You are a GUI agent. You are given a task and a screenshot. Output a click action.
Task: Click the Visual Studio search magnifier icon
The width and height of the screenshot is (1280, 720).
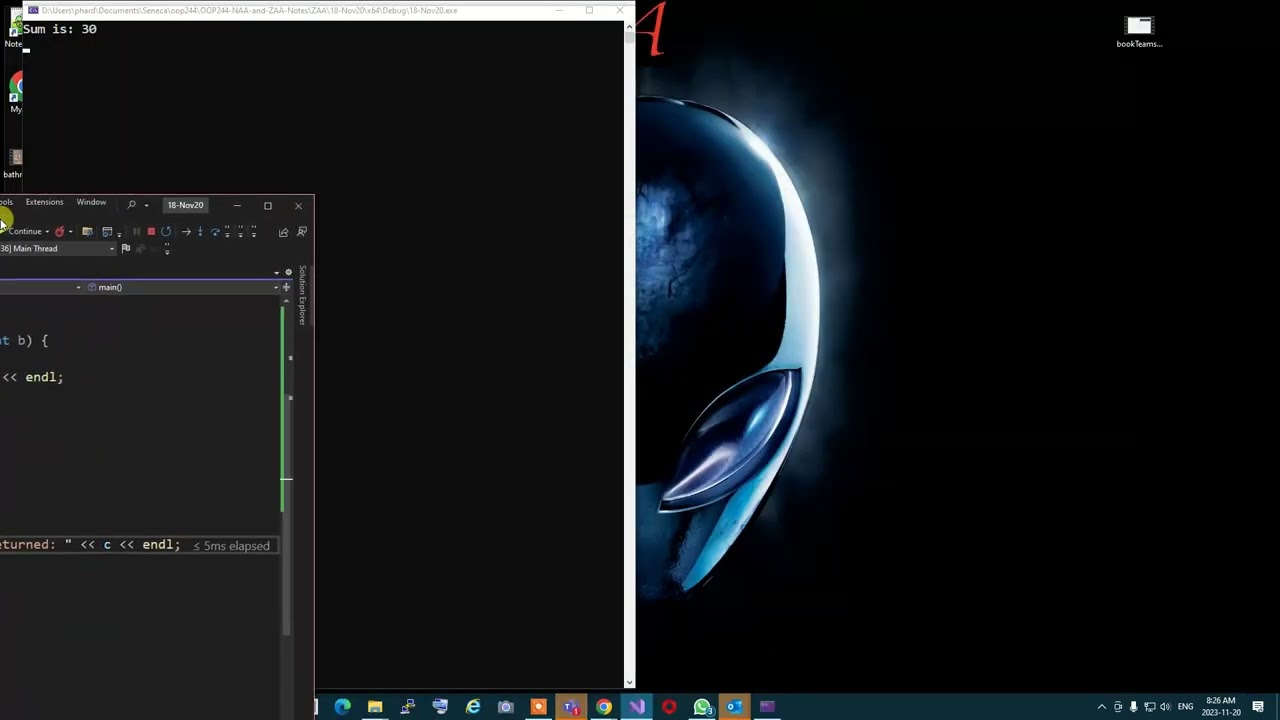point(131,205)
